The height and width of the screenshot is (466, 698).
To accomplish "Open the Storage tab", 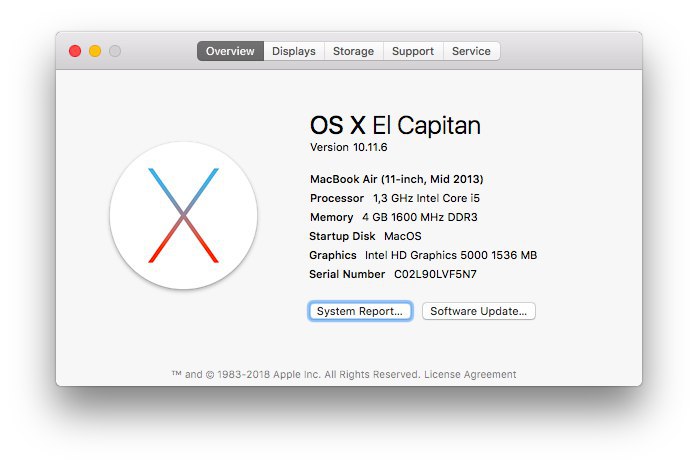I will (x=353, y=51).
